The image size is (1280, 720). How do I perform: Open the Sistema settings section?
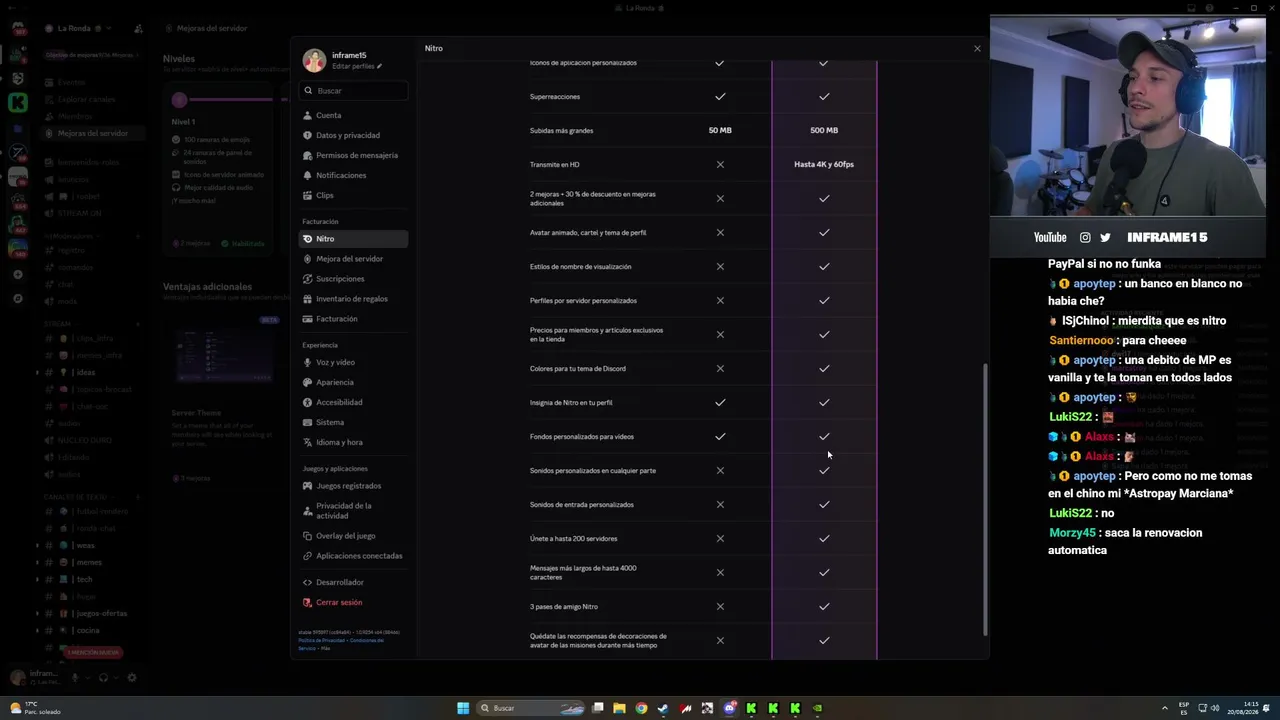[353, 422]
